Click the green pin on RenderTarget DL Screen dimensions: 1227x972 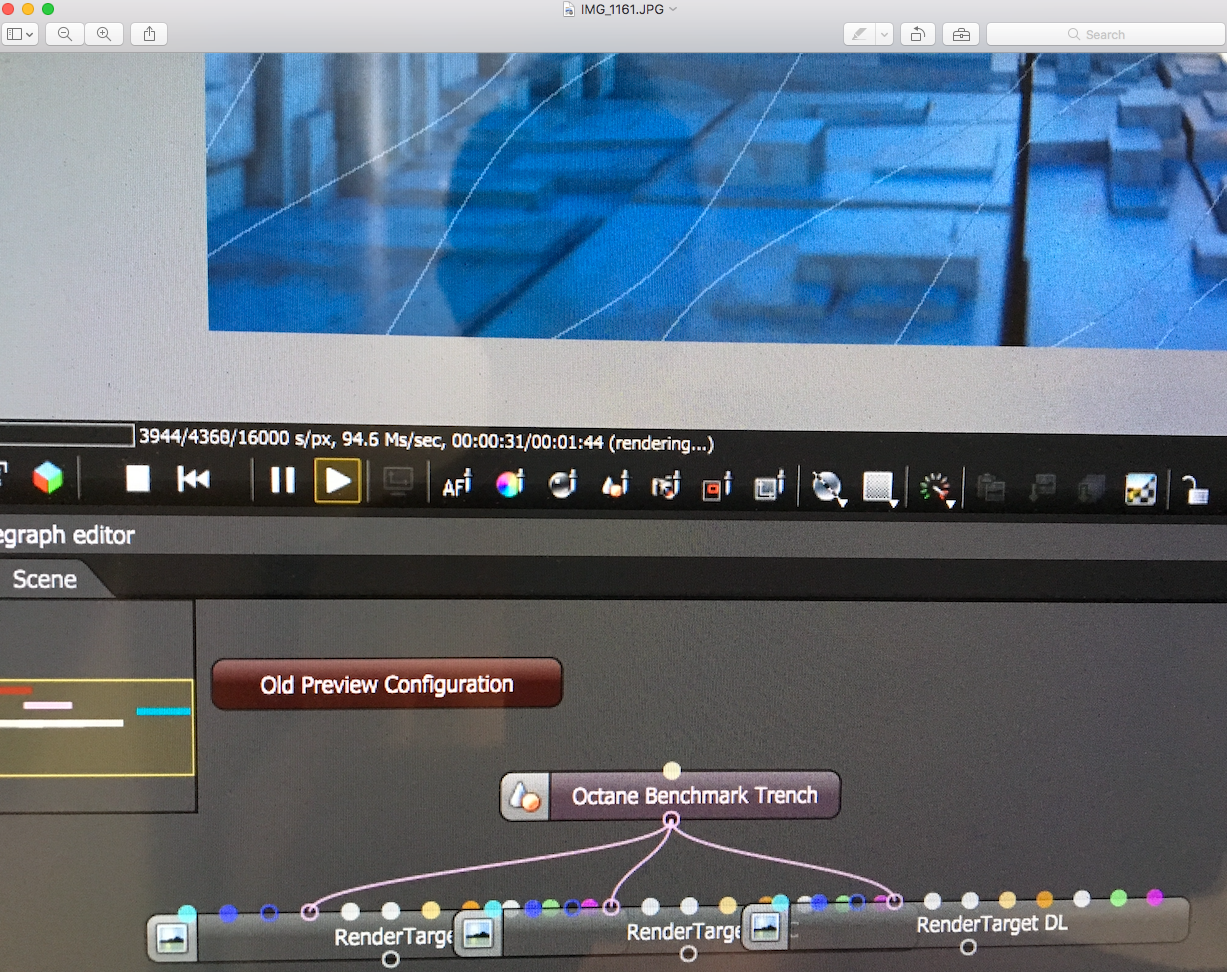click(x=1119, y=898)
